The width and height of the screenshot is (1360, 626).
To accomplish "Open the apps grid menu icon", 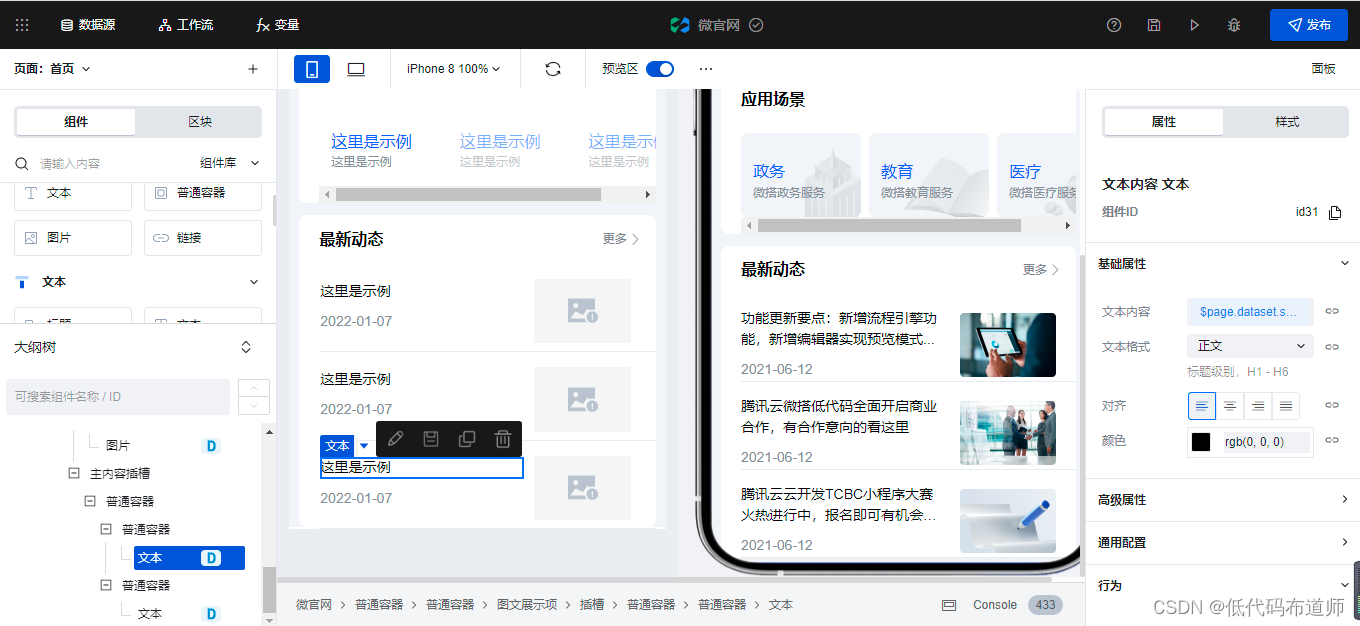I will 22,25.
